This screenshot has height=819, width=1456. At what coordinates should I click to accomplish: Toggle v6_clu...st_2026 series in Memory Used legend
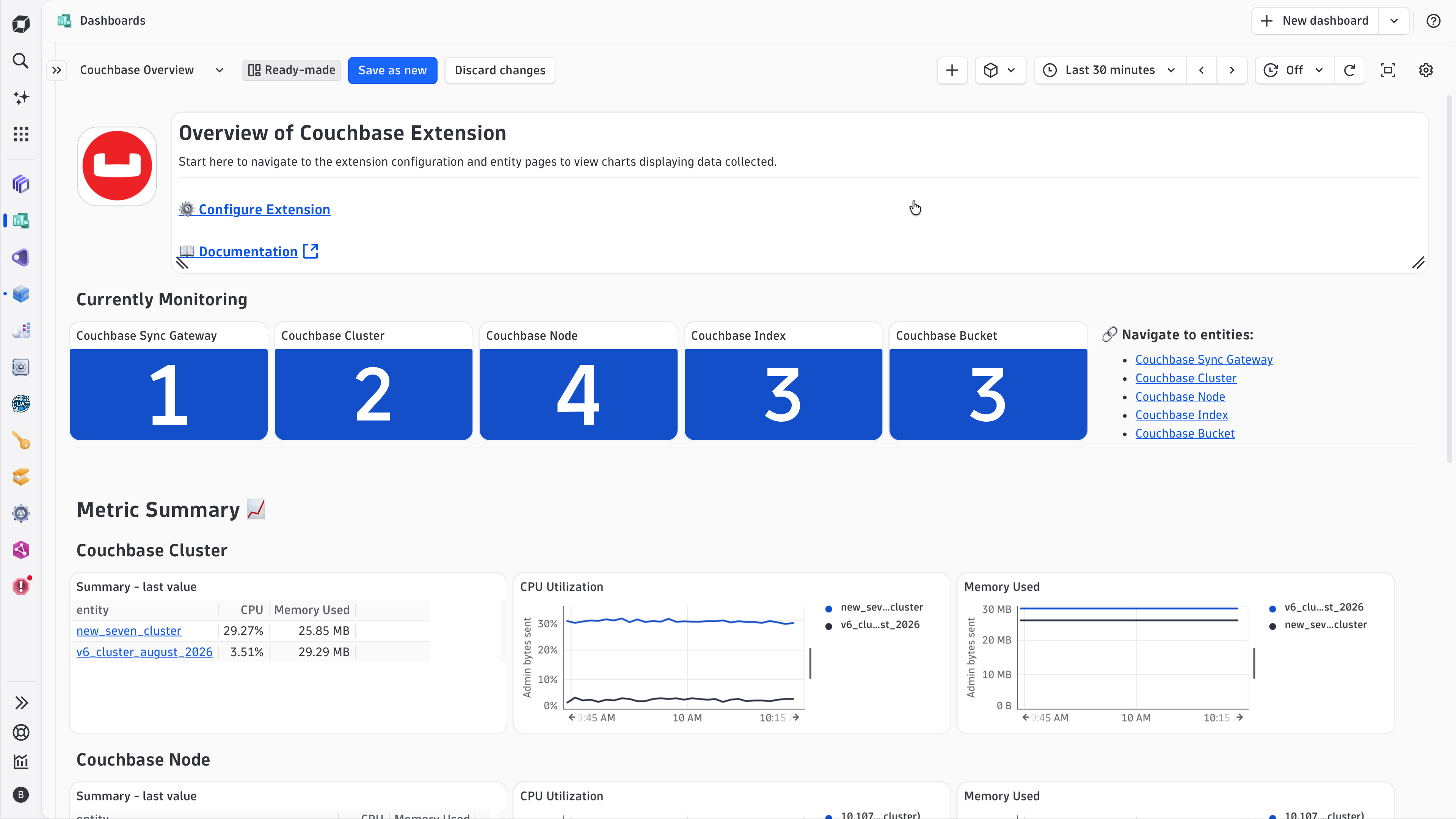pos(1316,607)
